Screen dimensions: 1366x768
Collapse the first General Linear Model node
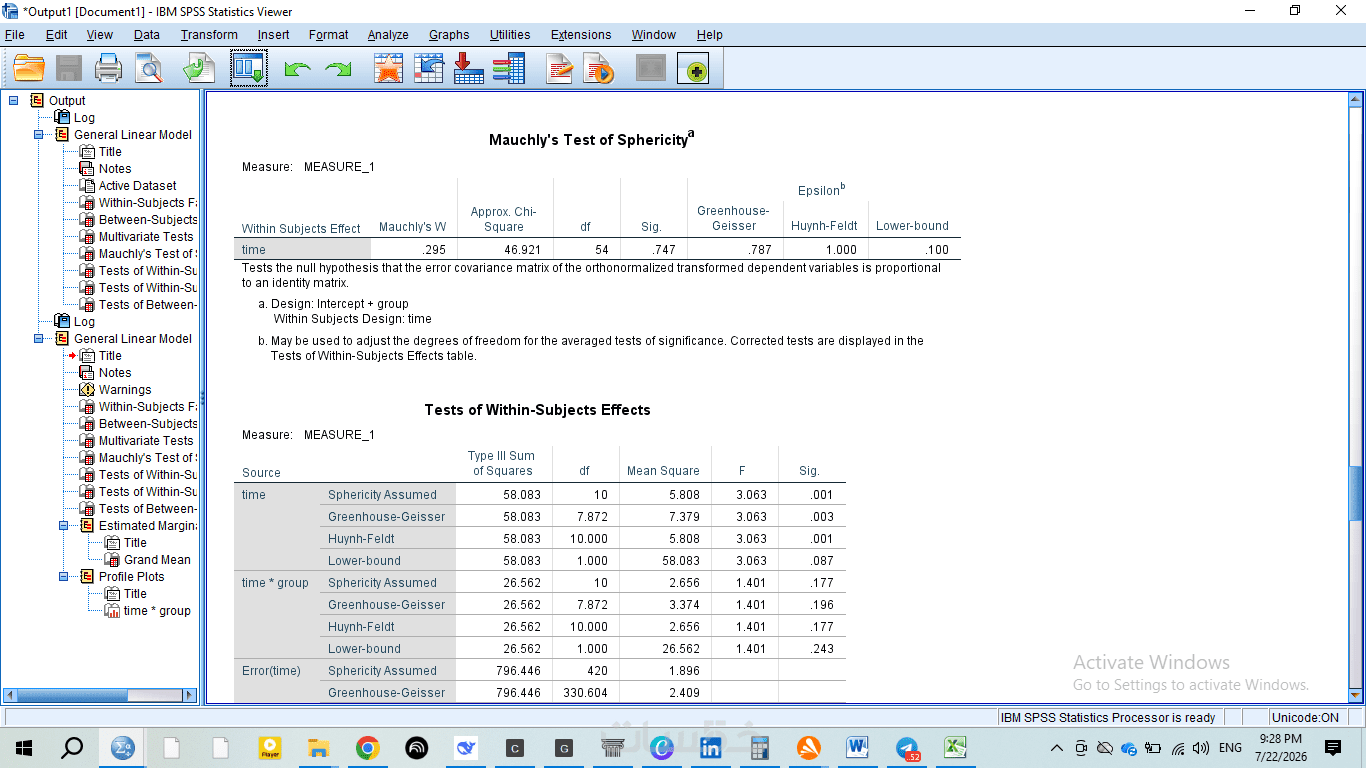(x=39, y=134)
